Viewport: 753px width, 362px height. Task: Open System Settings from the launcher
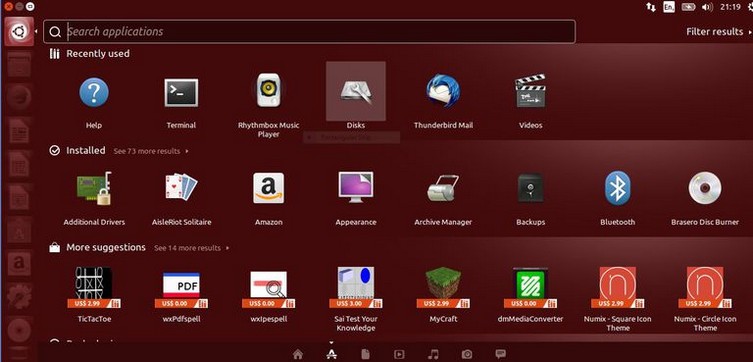click(x=19, y=296)
